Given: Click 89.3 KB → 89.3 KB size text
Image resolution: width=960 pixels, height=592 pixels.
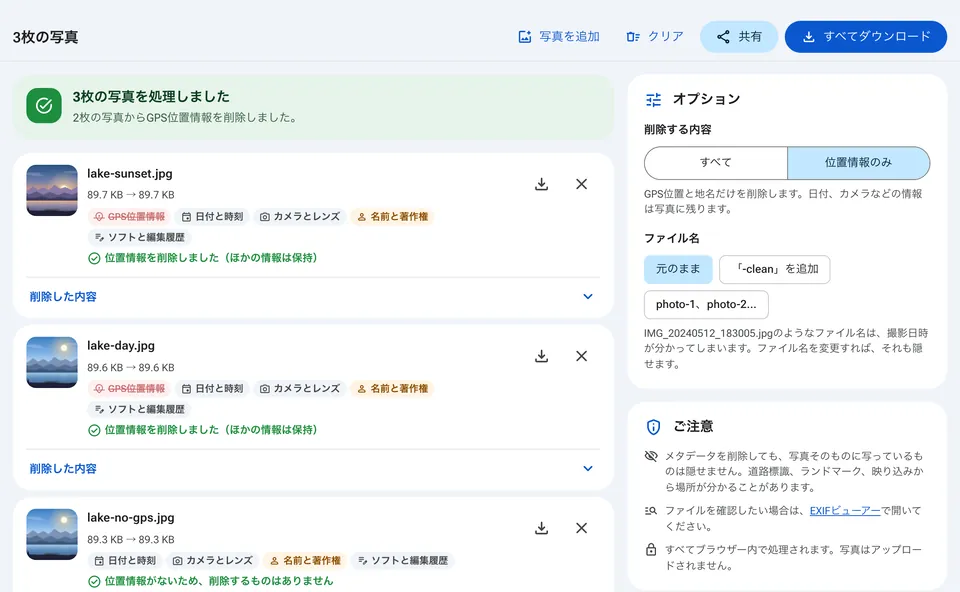Looking at the screenshot, I should pyautogui.click(x=130, y=539).
